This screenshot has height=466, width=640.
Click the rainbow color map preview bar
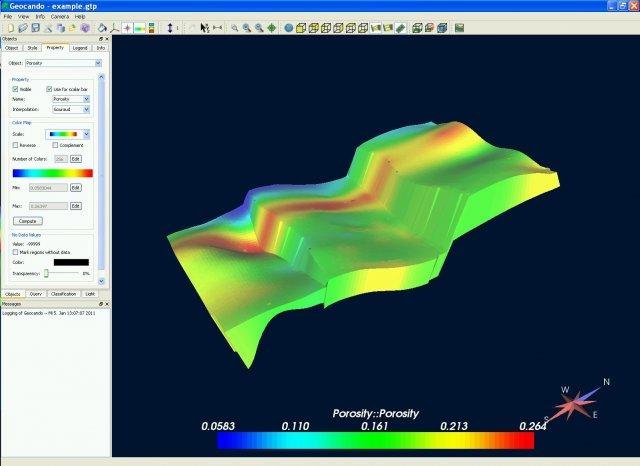[x=53, y=173]
